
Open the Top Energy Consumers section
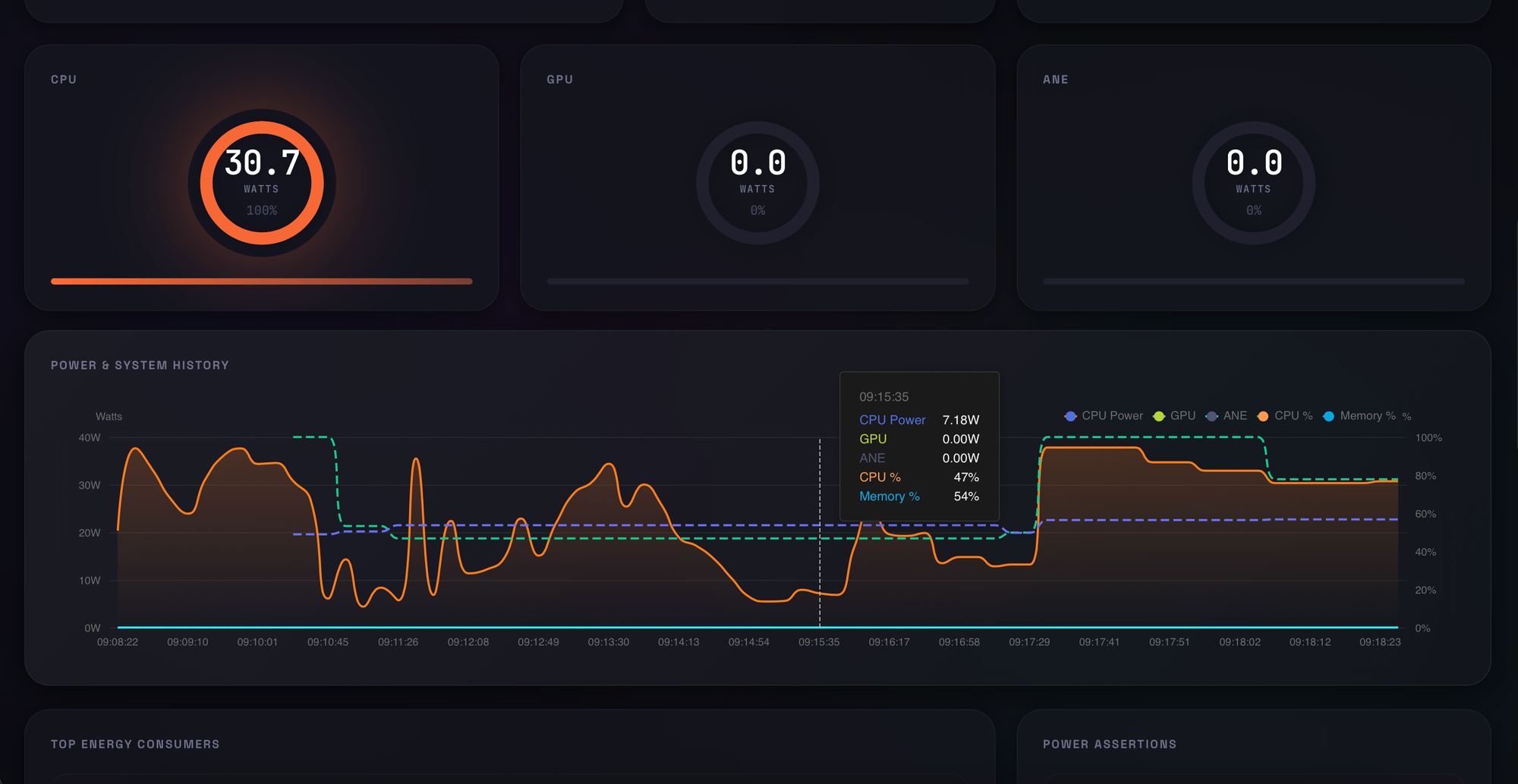(x=135, y=745)
